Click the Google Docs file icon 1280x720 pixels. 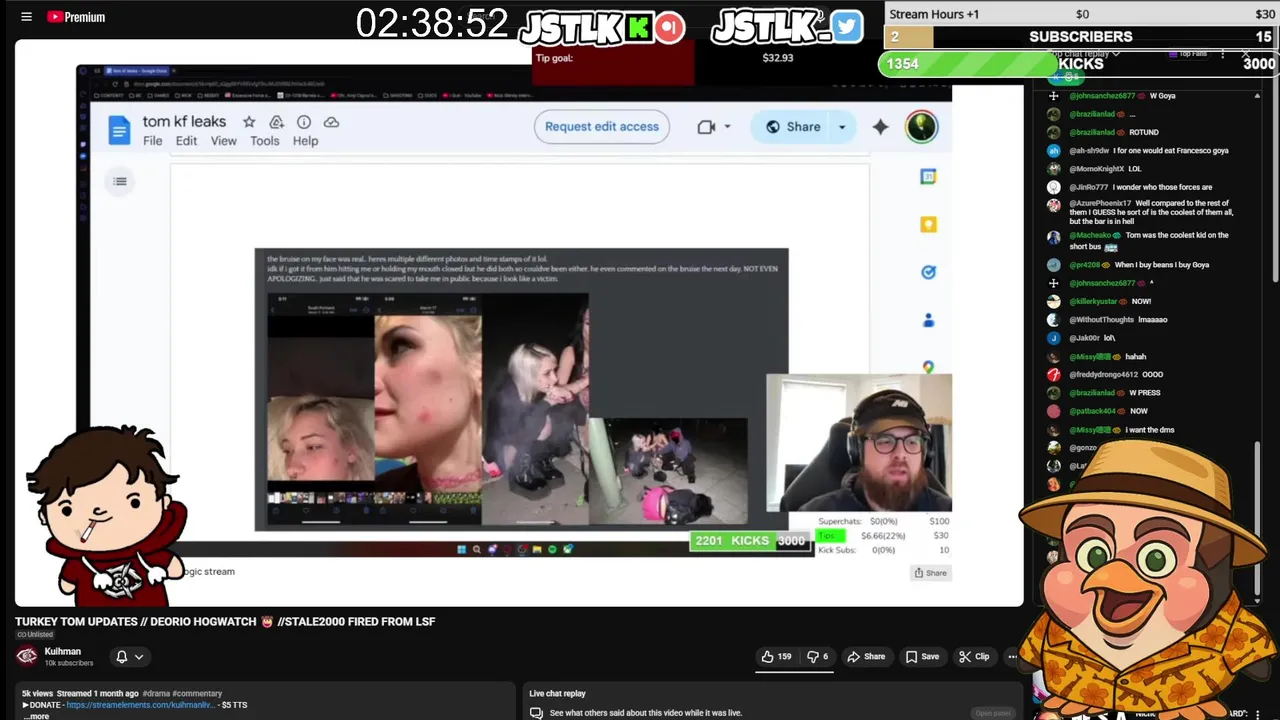pos(119,130)
